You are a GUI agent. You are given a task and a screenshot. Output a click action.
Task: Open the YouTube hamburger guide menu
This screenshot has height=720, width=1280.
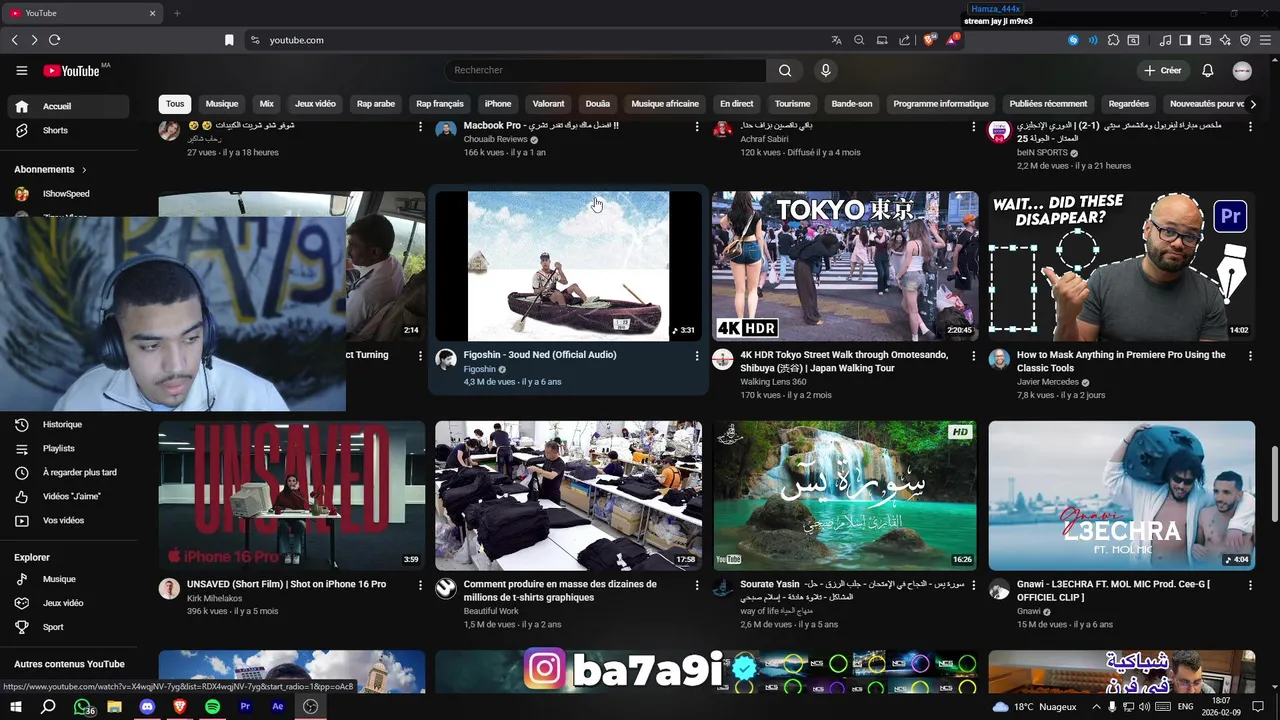22,71
